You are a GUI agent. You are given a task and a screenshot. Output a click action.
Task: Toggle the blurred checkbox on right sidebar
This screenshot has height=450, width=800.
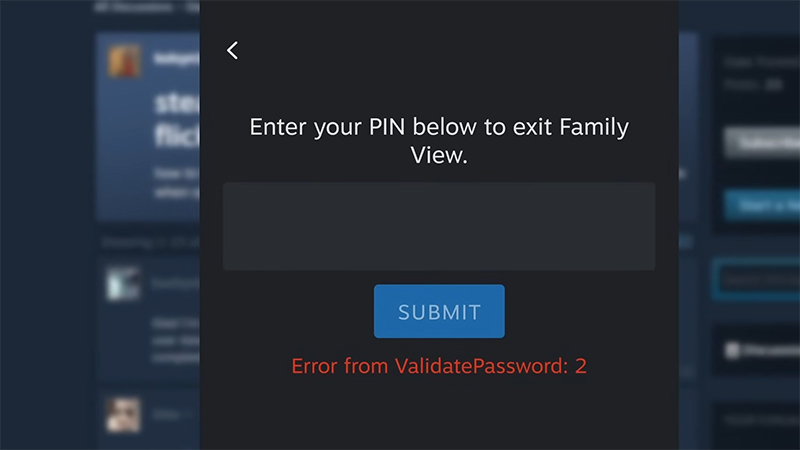(733, 349)
